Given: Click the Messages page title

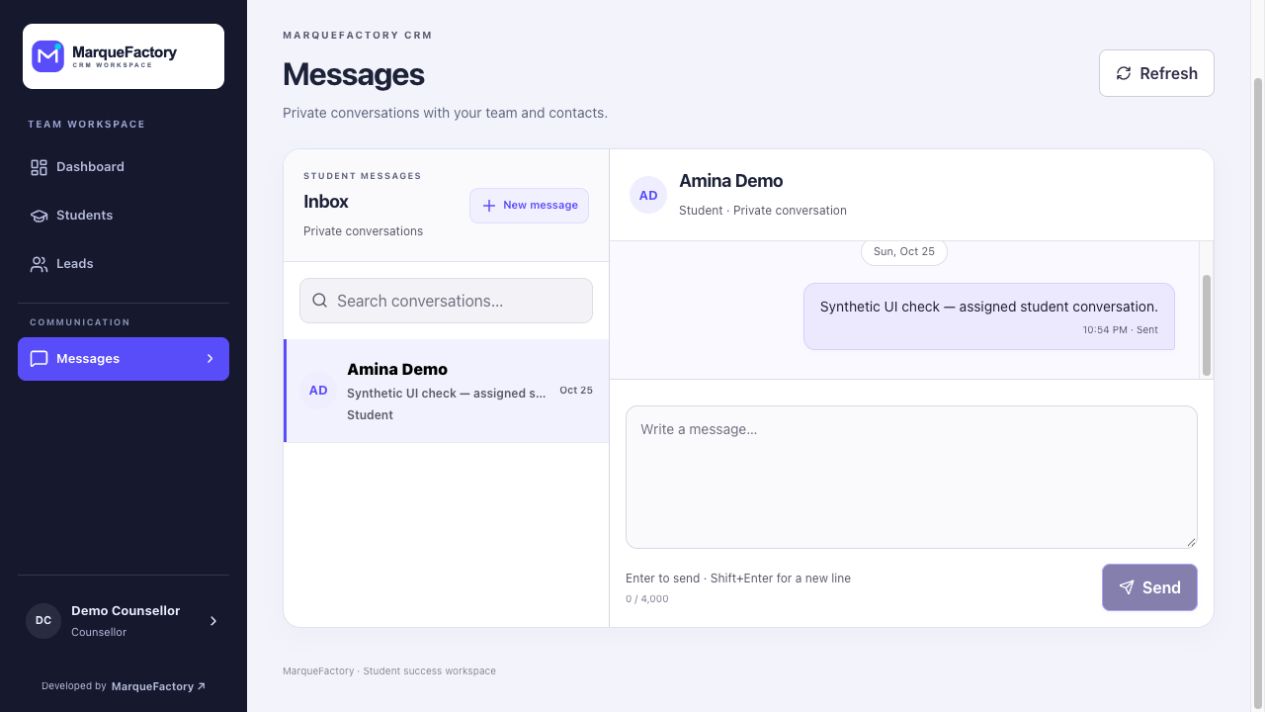Looking at the screenshot, I should click(354, 75).
